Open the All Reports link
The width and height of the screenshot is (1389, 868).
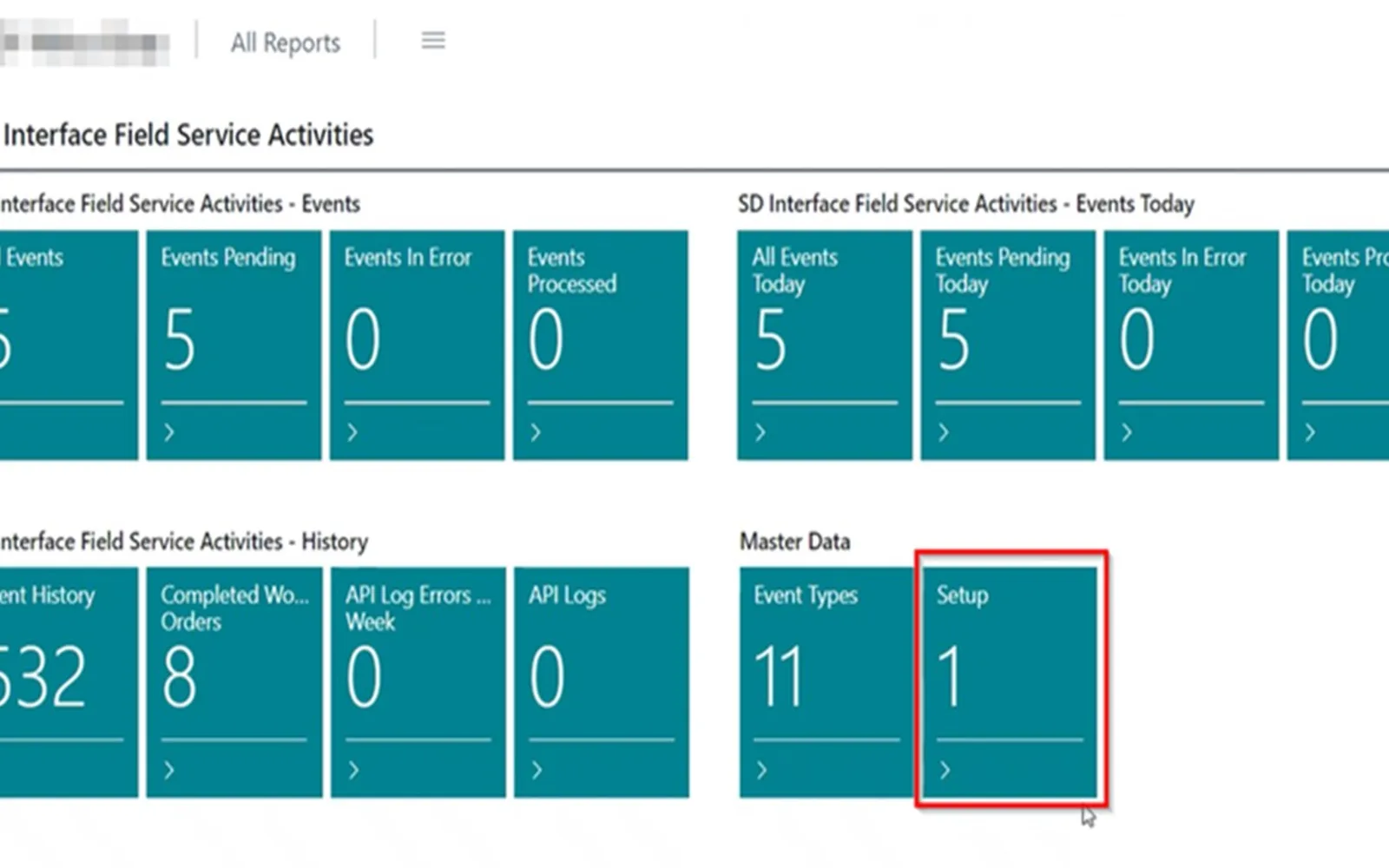pos(286,43)
